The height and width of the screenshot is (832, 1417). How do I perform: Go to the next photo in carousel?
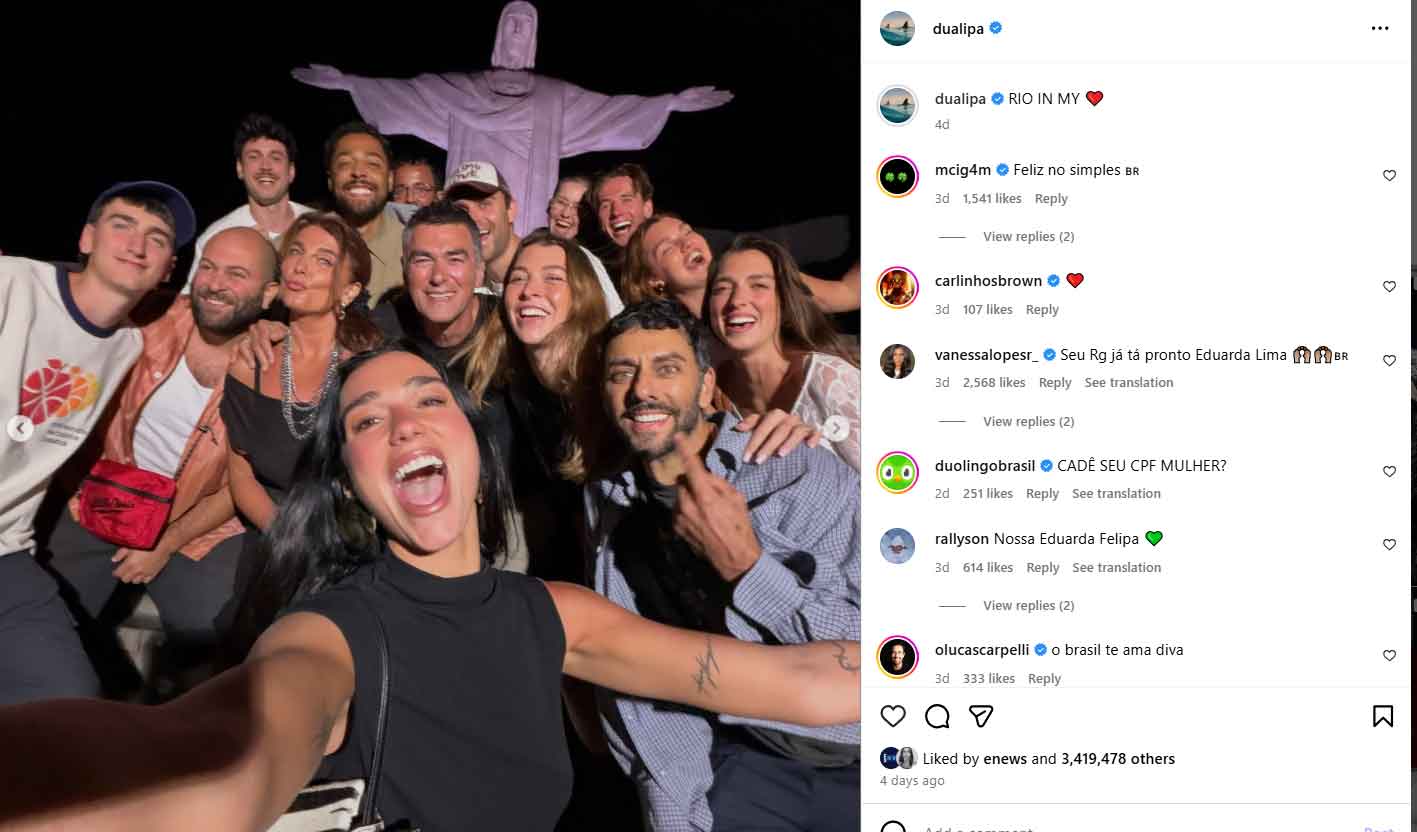[836, 428]
